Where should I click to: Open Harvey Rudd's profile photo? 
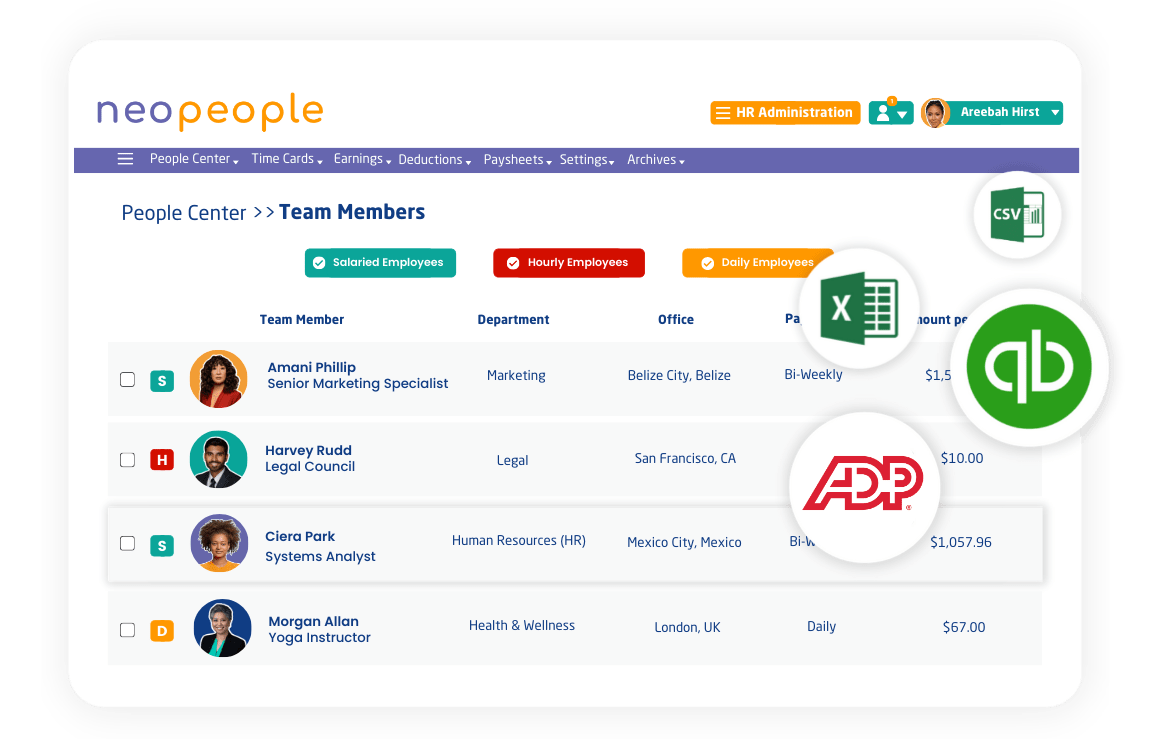218,459
